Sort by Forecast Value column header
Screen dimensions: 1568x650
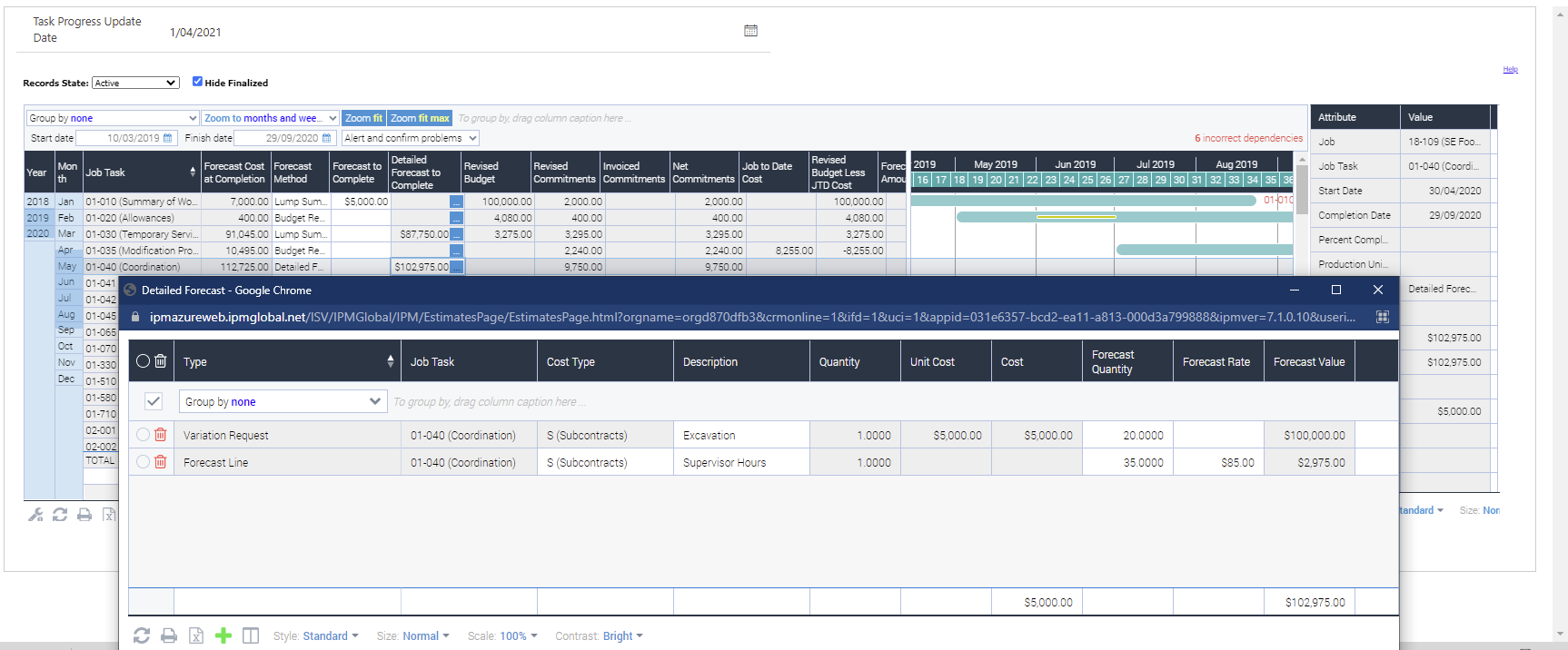[x=1309, y=361]
